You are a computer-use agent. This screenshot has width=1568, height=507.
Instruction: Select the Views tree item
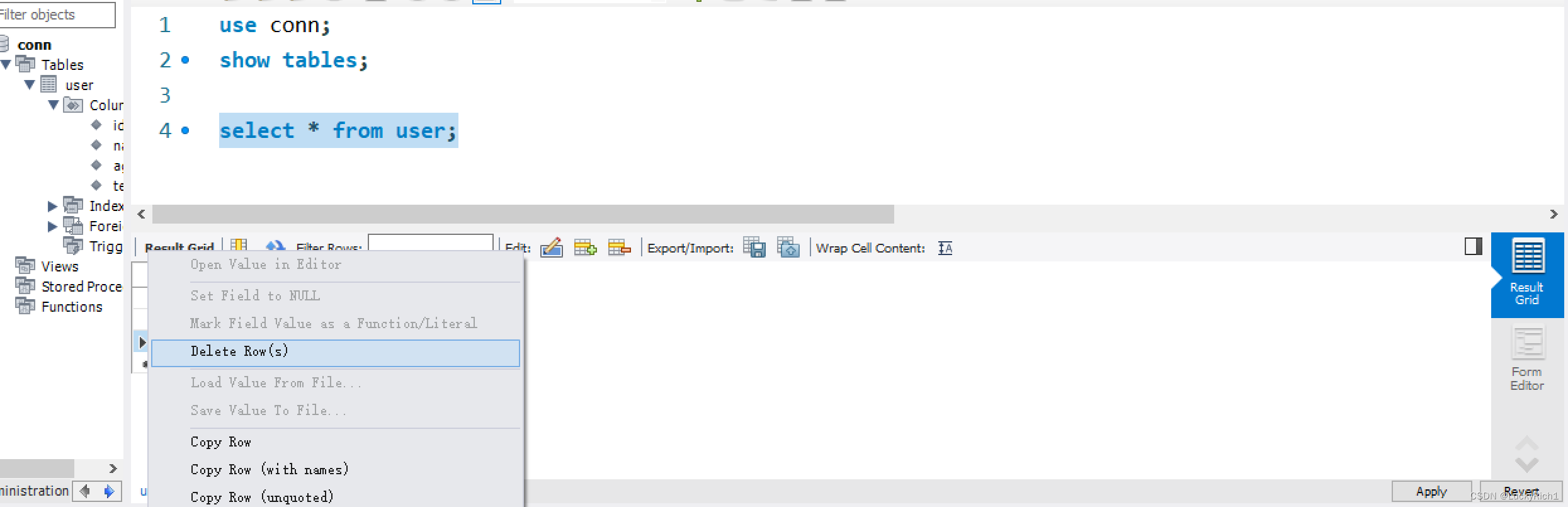pos(60,266)
